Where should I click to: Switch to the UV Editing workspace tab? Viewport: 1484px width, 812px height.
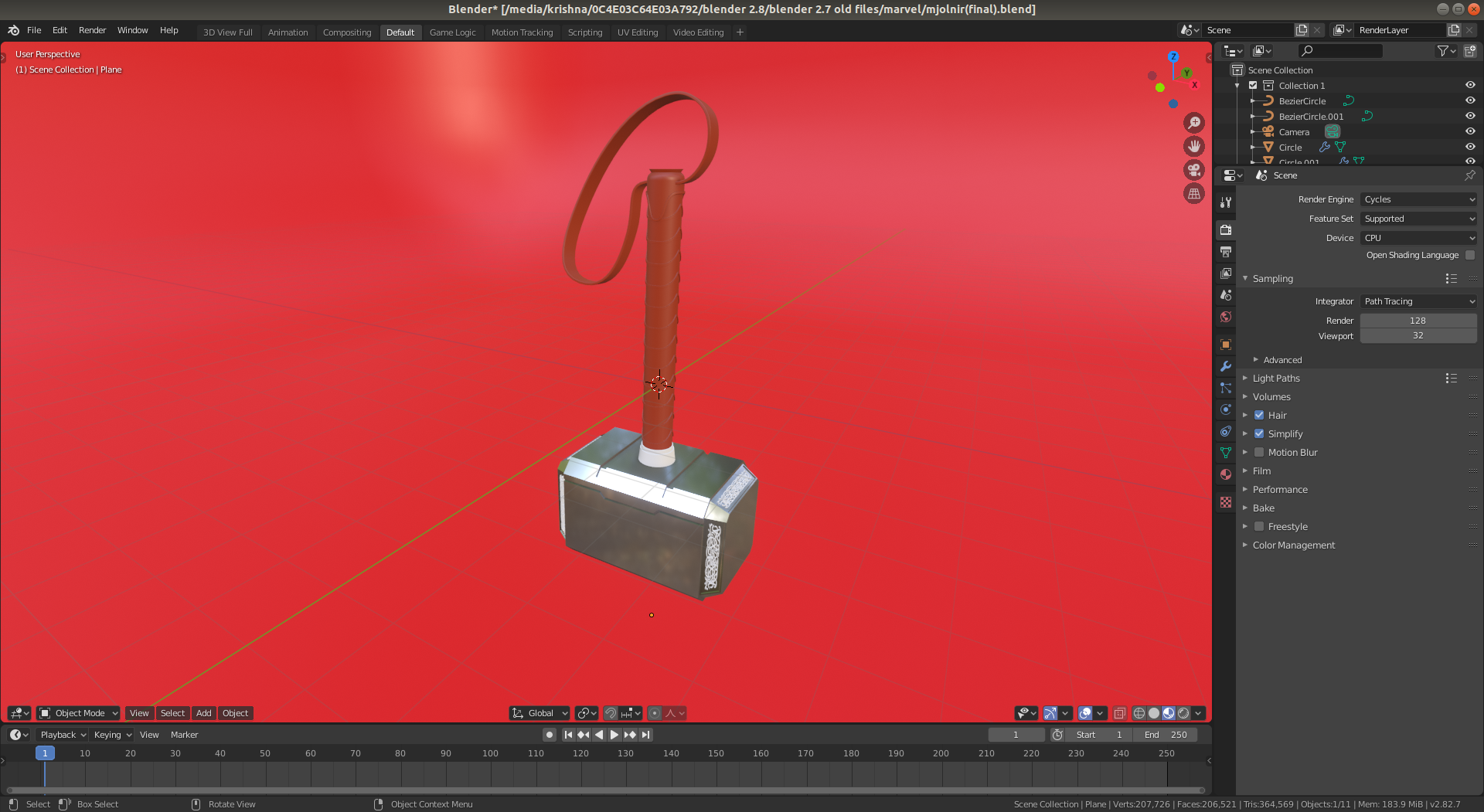(638, 32)
